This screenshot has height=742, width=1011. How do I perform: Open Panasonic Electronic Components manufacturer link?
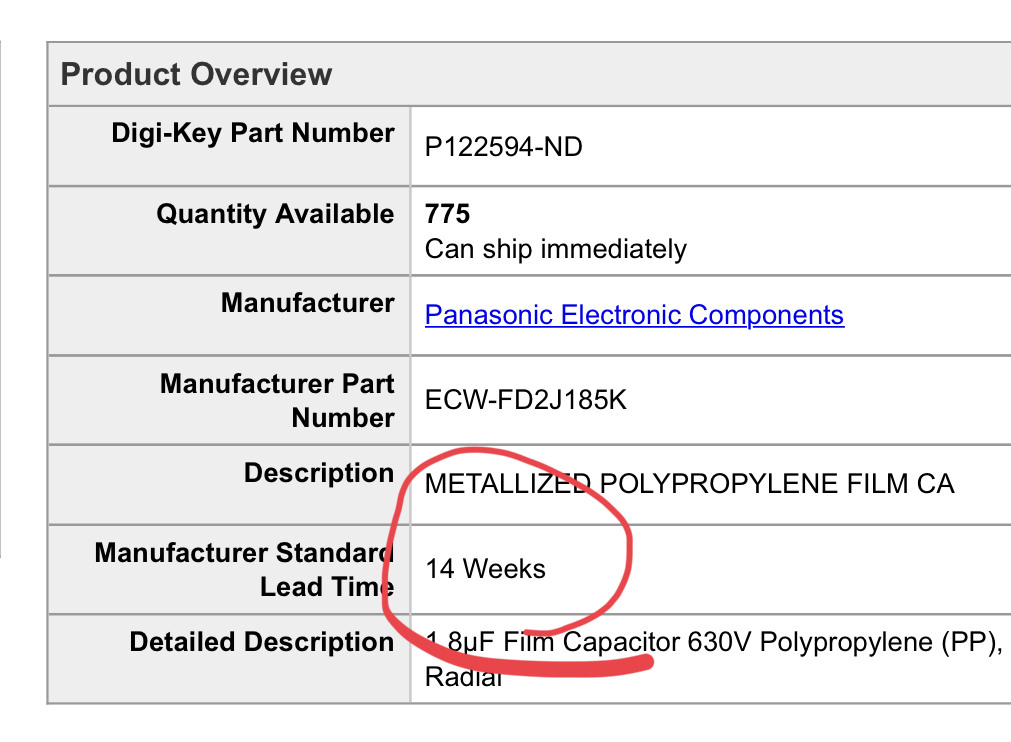click(634, 315)
